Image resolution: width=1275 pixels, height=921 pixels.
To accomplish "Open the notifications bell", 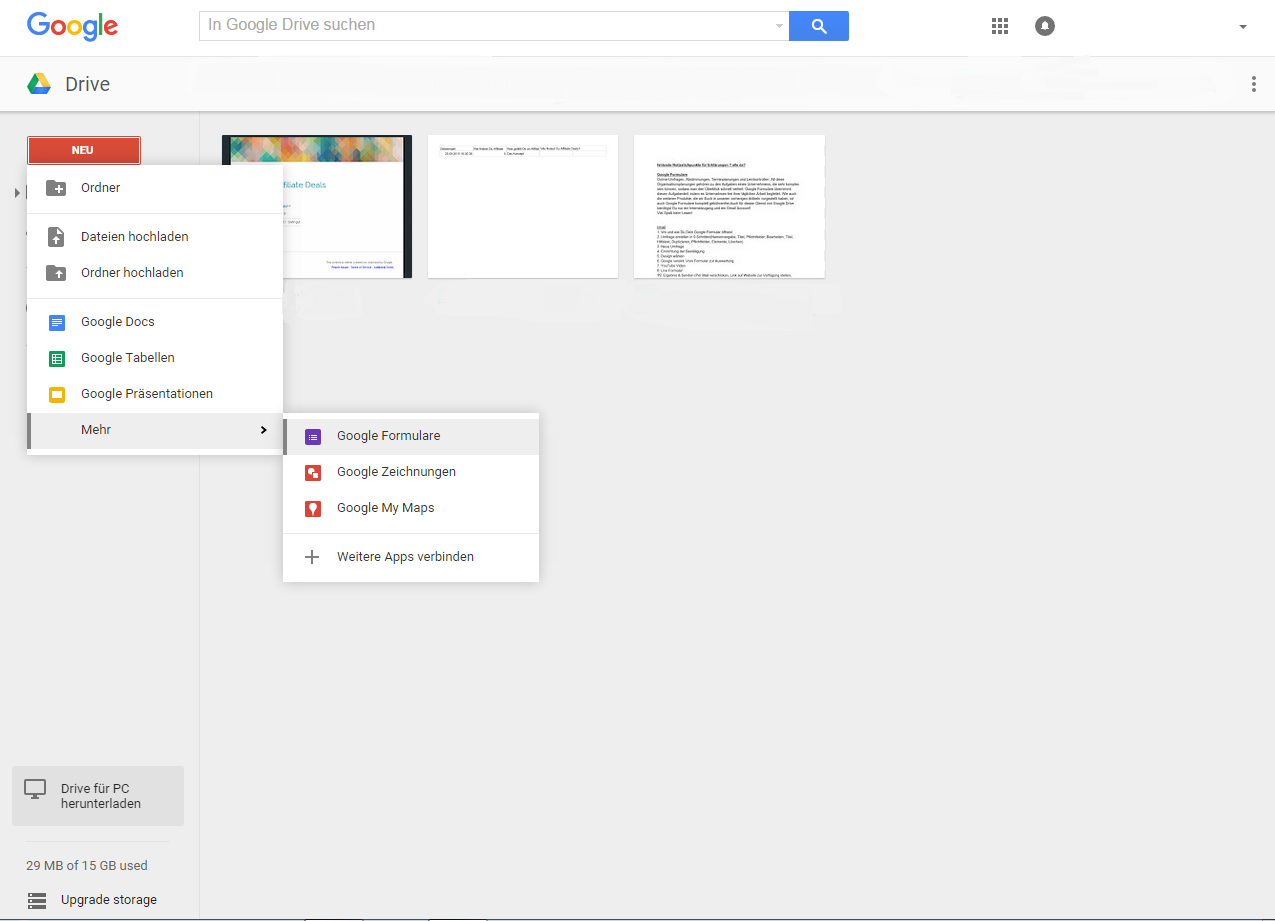I will click(x=1045, y=26).
